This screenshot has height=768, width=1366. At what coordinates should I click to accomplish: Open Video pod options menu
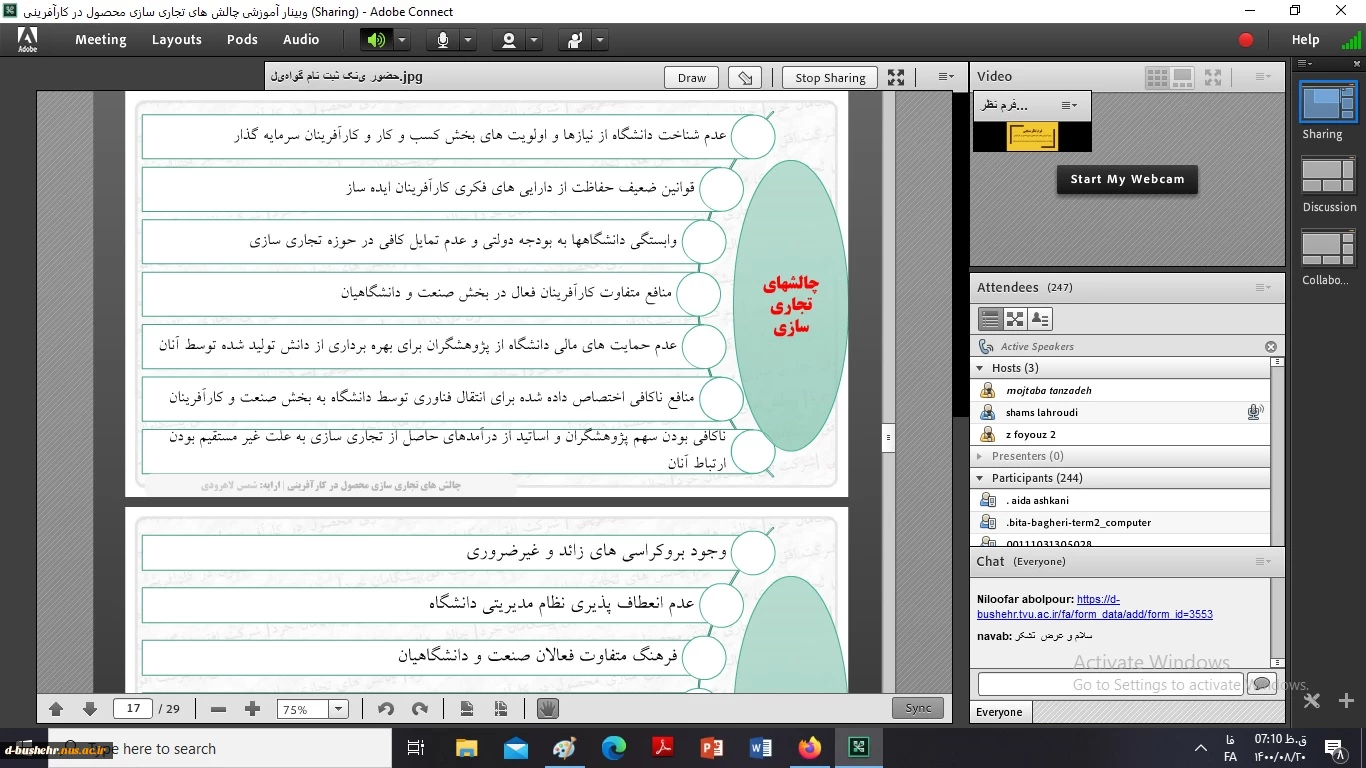(1263, 76)
